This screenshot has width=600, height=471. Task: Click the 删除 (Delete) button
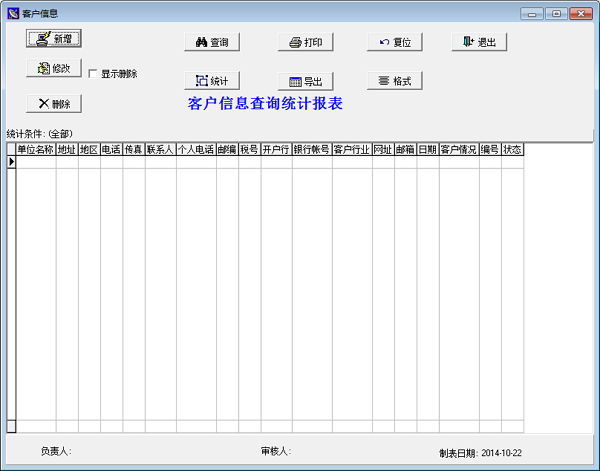(54, 104)
